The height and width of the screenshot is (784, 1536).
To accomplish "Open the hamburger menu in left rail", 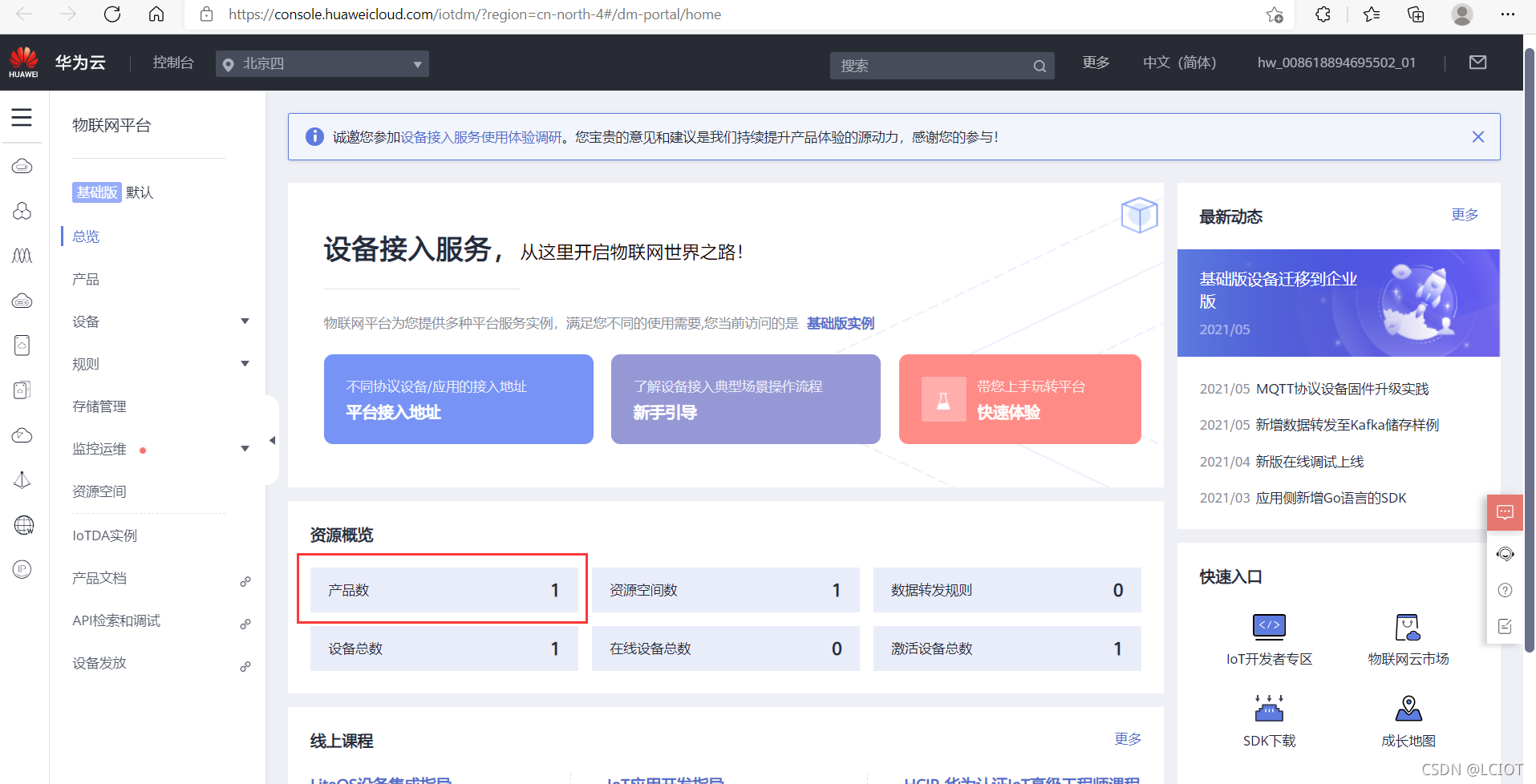I will pos(22,118).
